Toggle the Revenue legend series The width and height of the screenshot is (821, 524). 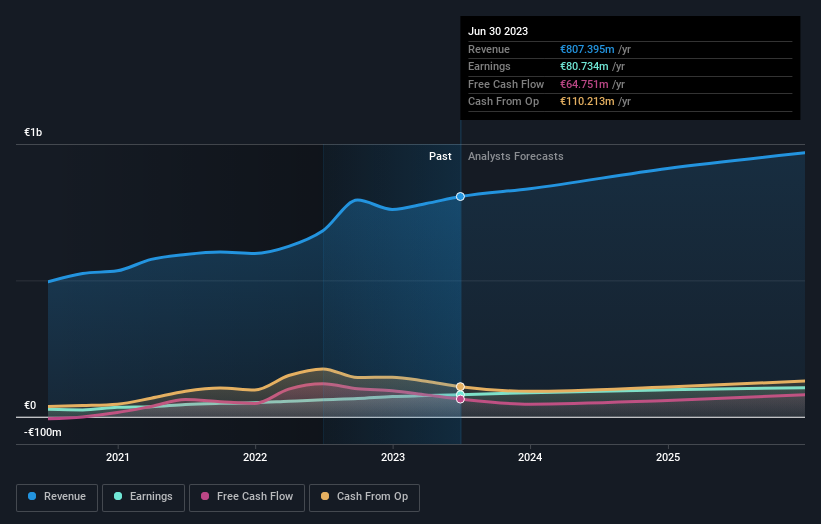pos(57,497)
